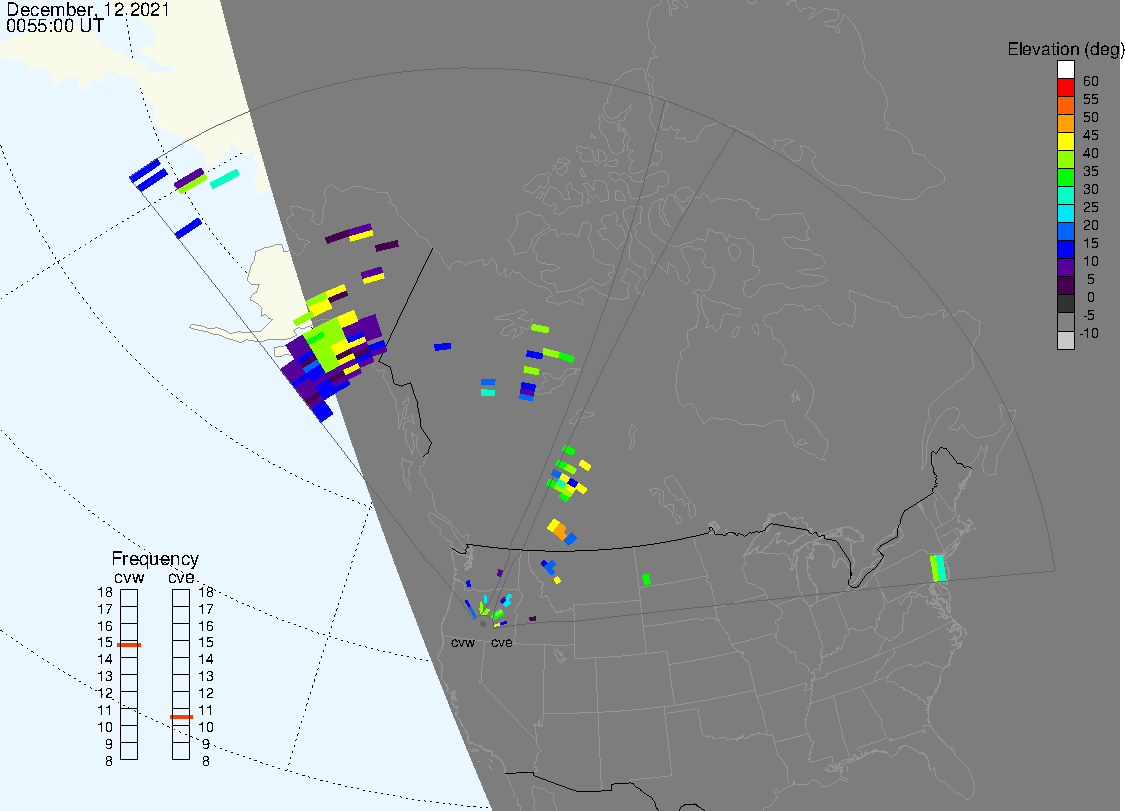Click the dark purple swatch between 0 and 5
The width and height of the screenshot is (1125, 811).
tap(1065, 285)
